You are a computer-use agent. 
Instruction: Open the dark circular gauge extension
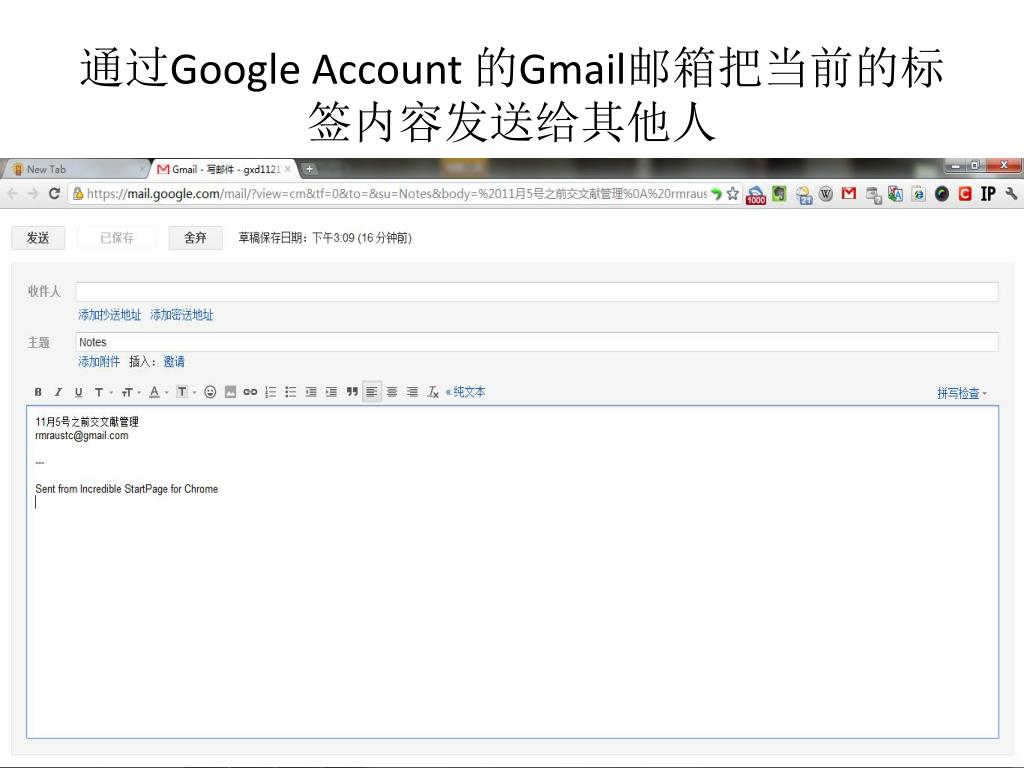(942, 193)
